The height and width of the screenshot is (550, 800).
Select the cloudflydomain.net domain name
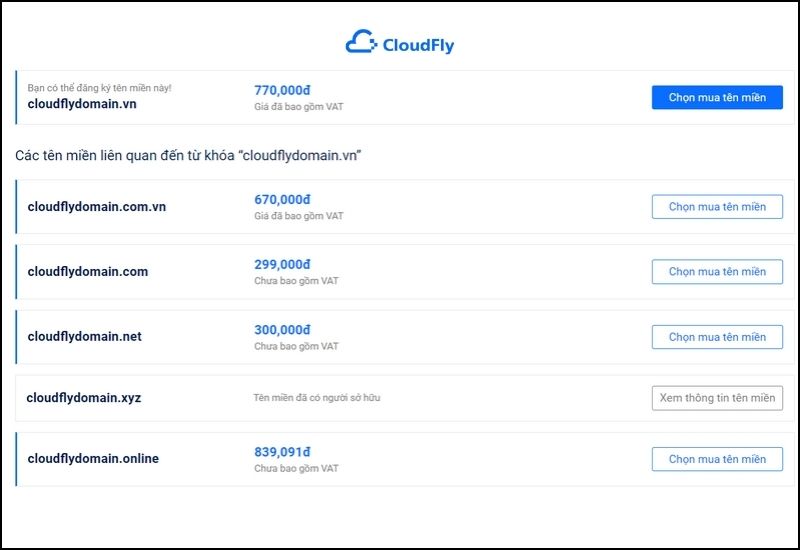[85, 336]
